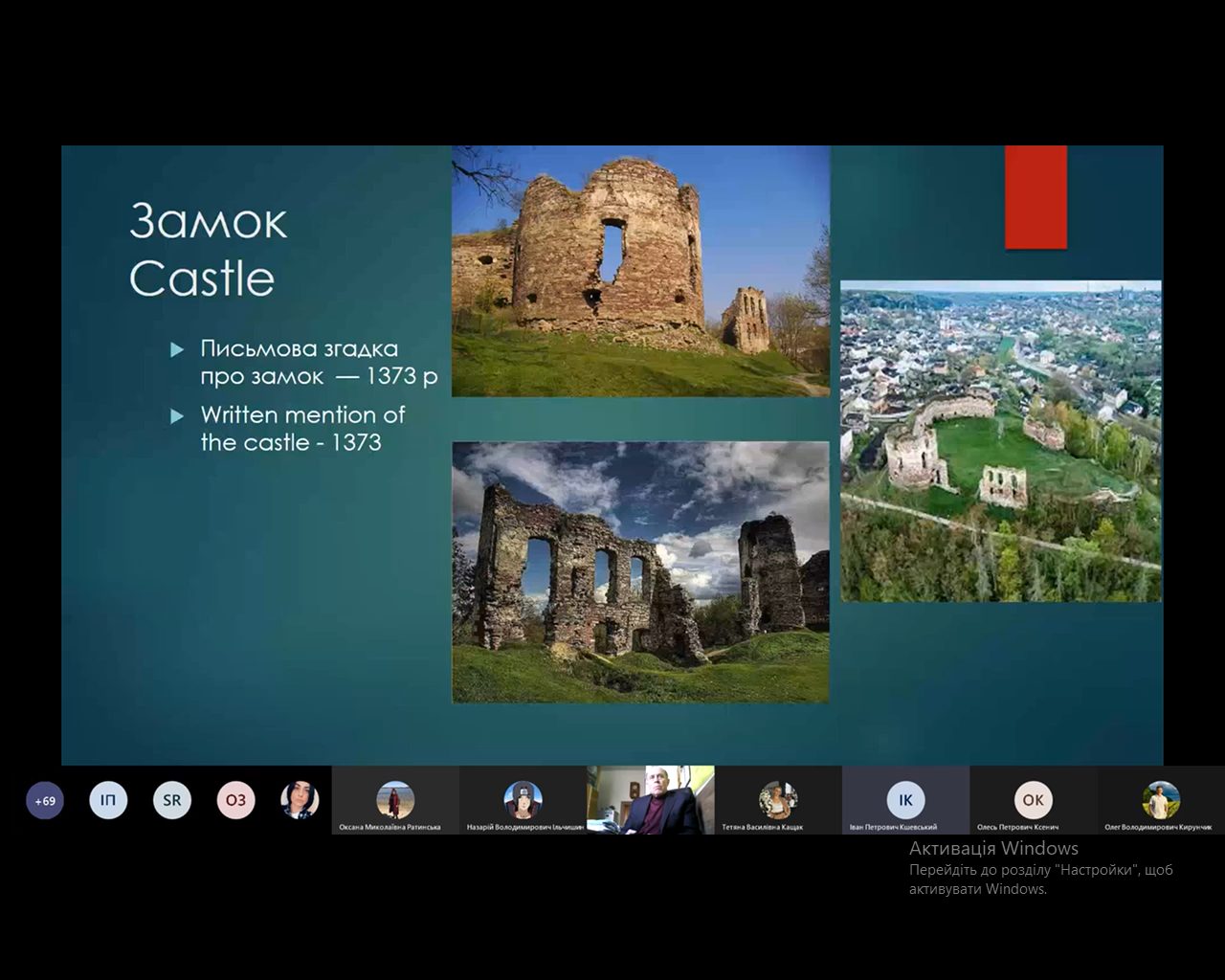The width and height of the screenshot is (1225, 980).
Task: Click the 'Written mention of the castle' bullet
Action: (301, 428)
